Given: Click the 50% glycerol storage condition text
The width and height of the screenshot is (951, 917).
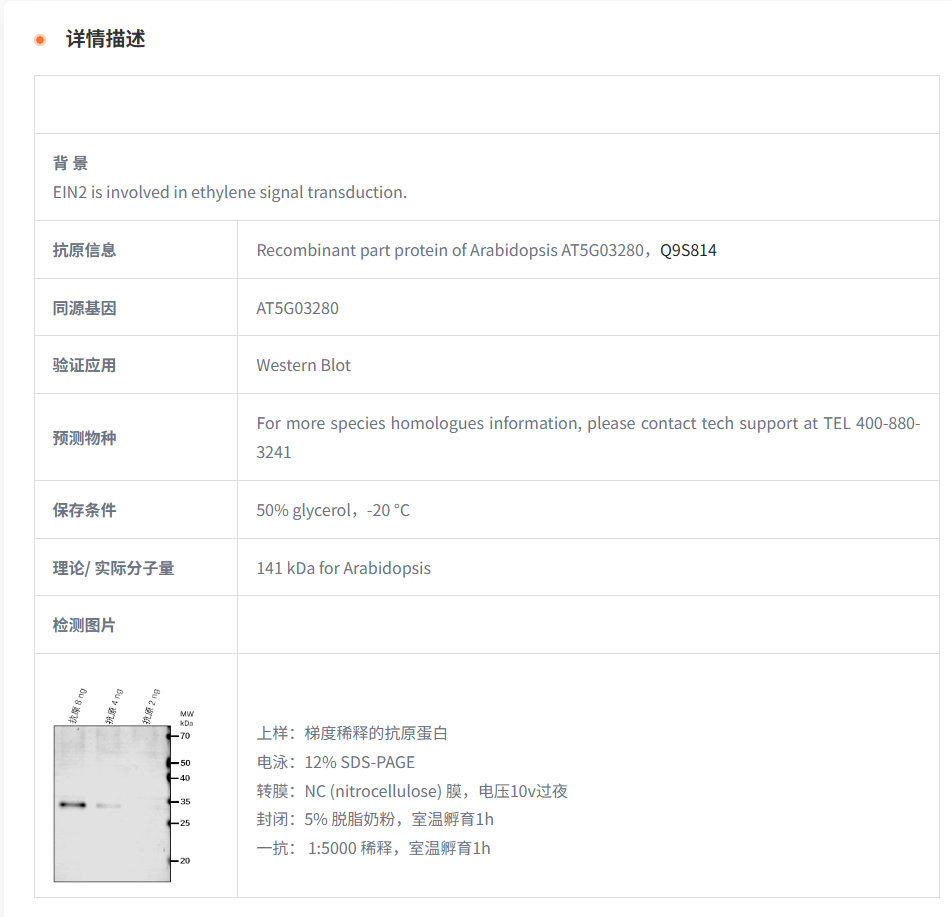Looking at the screenshot, I should click(333, 510).
